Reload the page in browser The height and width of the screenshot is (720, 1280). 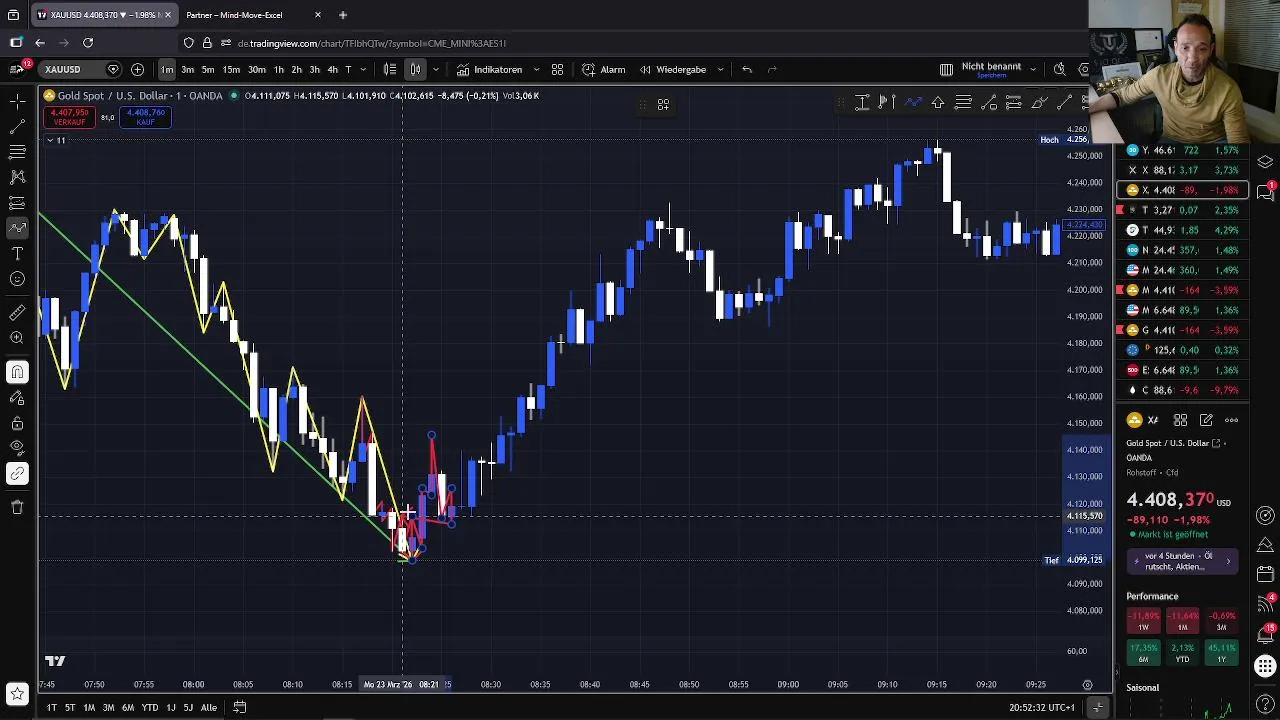click(88, 43)
